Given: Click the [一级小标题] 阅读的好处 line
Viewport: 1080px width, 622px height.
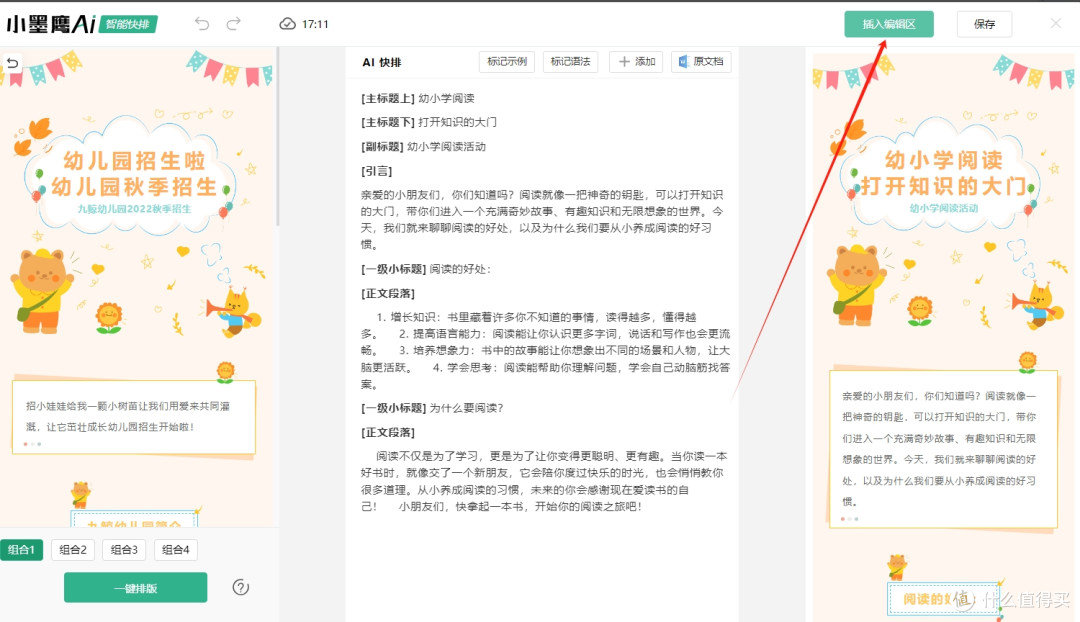Looking at the screenshot, I should click(426, 269).
